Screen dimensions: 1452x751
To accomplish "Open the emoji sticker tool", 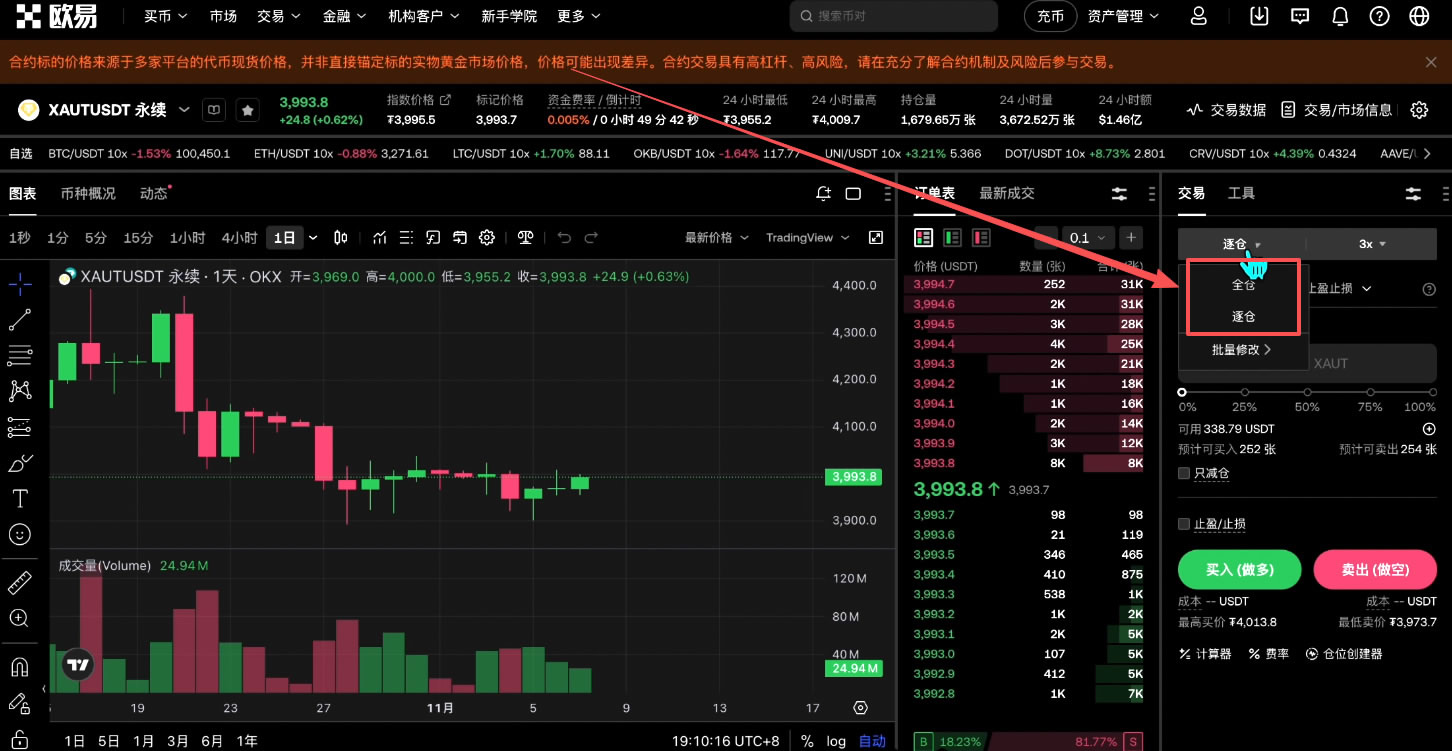I will pyautogui.click(x=20, y=534).
